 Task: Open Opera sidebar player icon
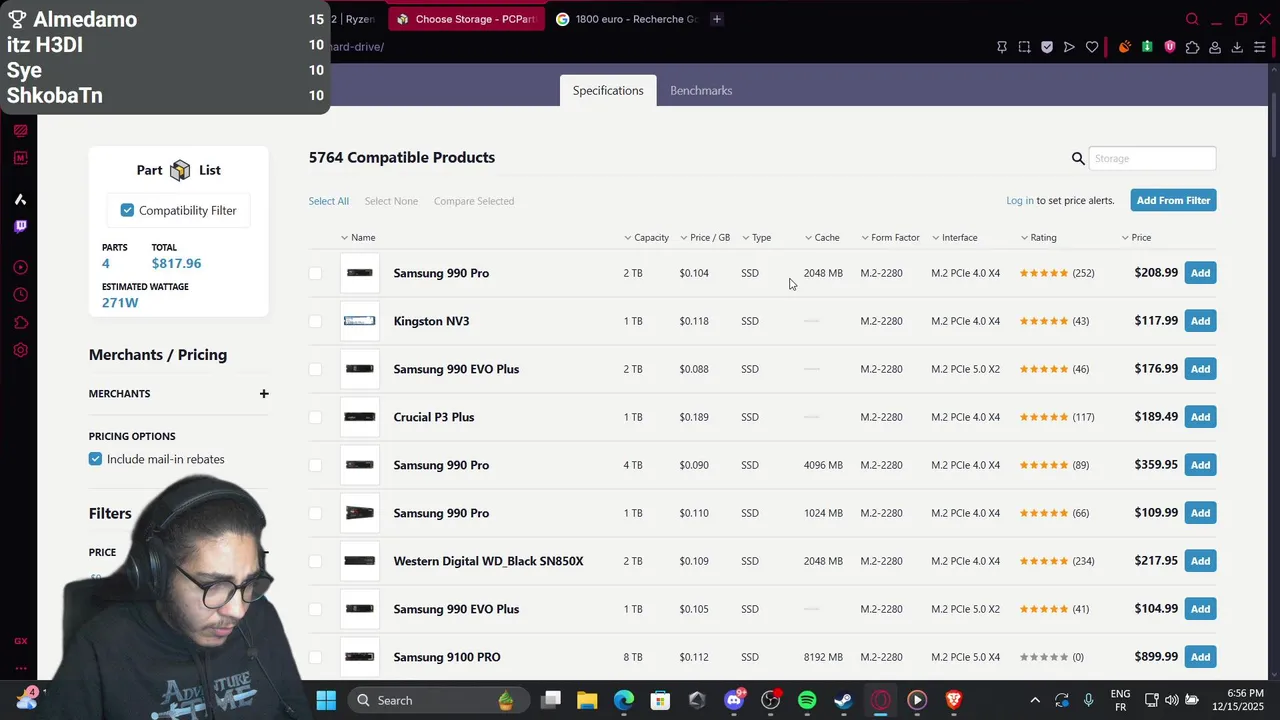[x=20, y=267]
